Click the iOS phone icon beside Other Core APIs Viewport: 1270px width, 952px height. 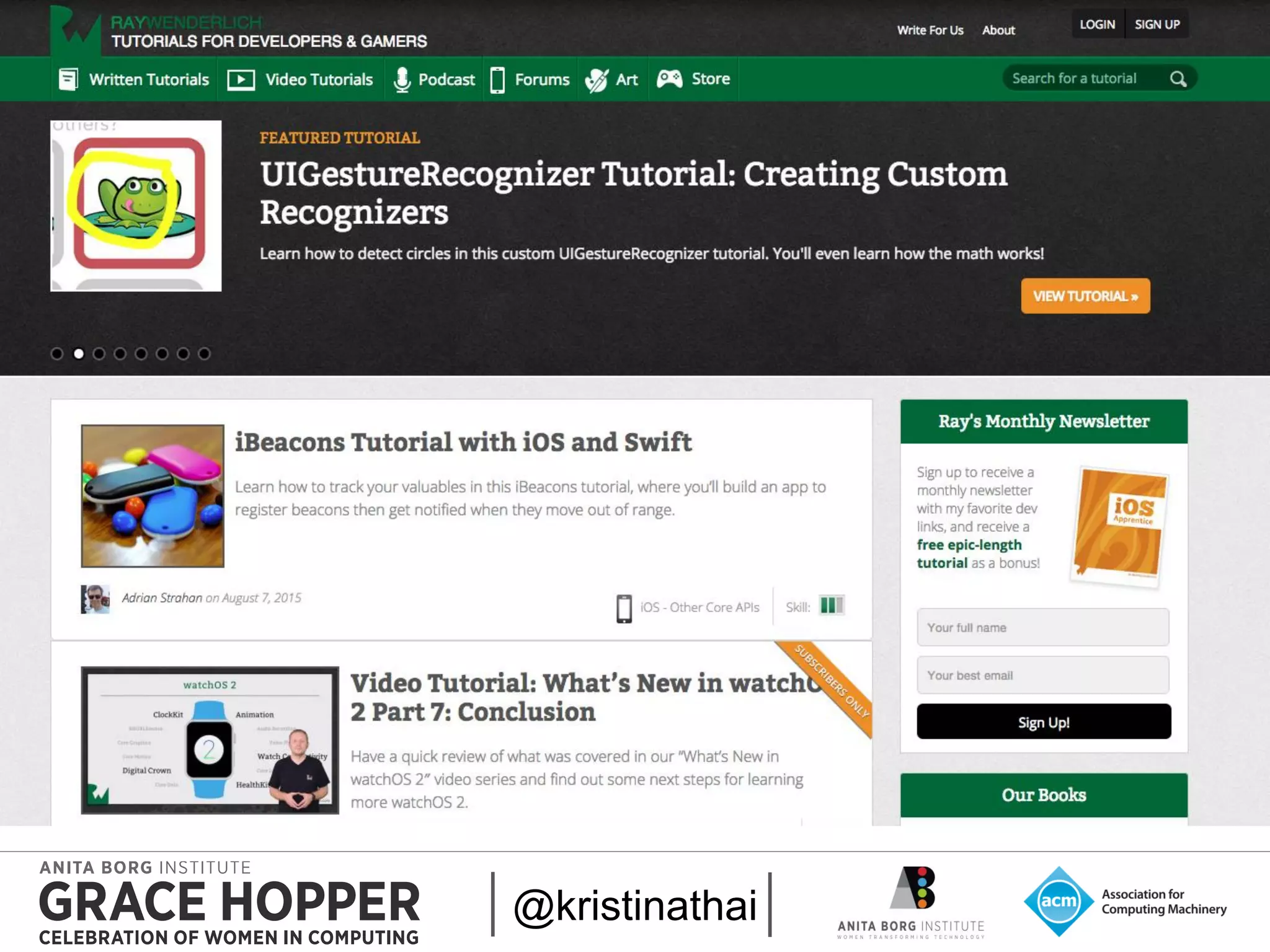(x=624, y=608)
